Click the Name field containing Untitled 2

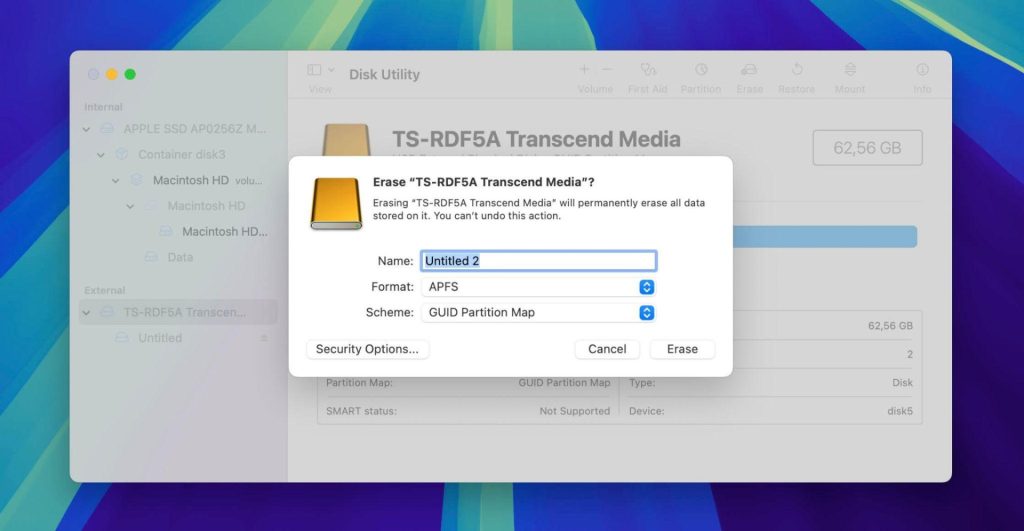538,261
